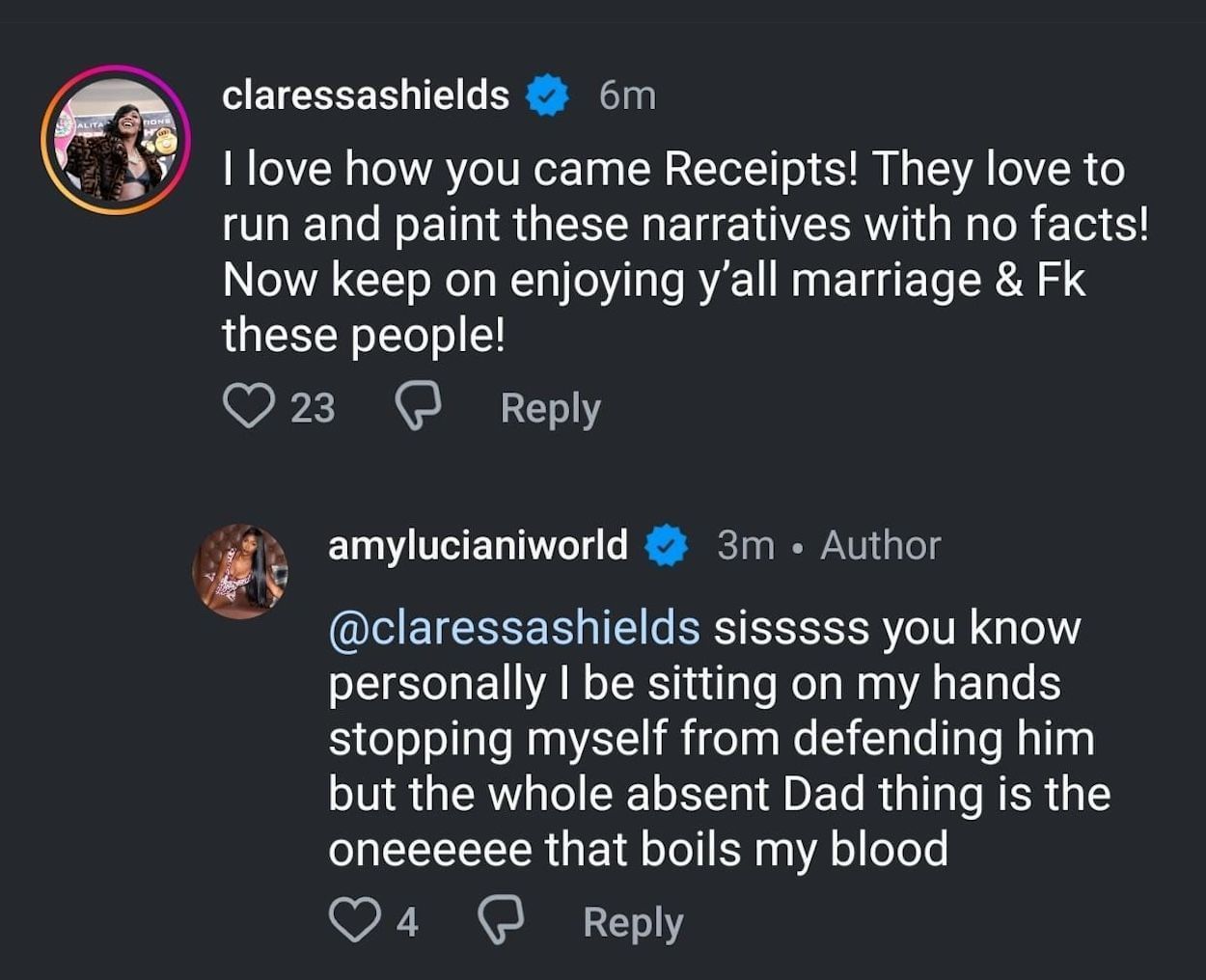
Task: Like the claressashields comment with the heart
Action: 248,406
